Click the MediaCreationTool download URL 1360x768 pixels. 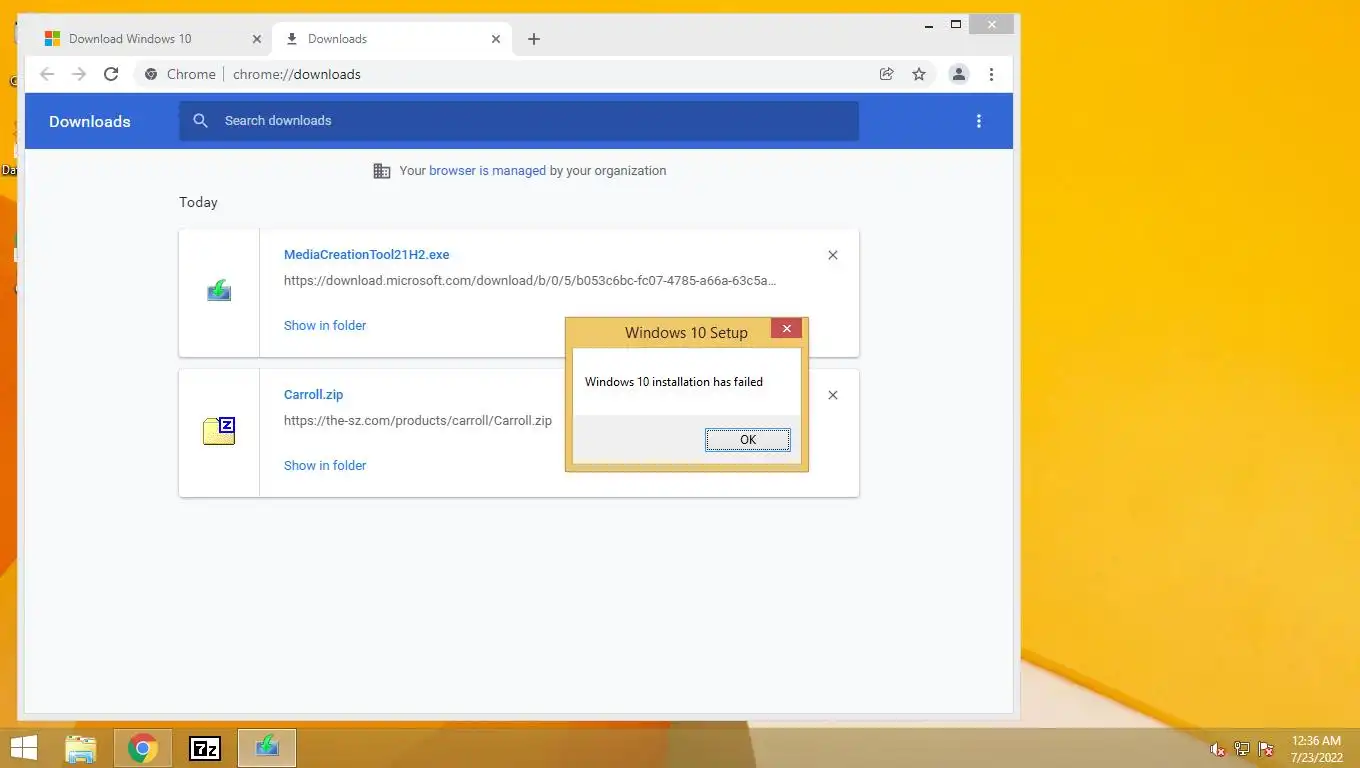tap(530, 281)
